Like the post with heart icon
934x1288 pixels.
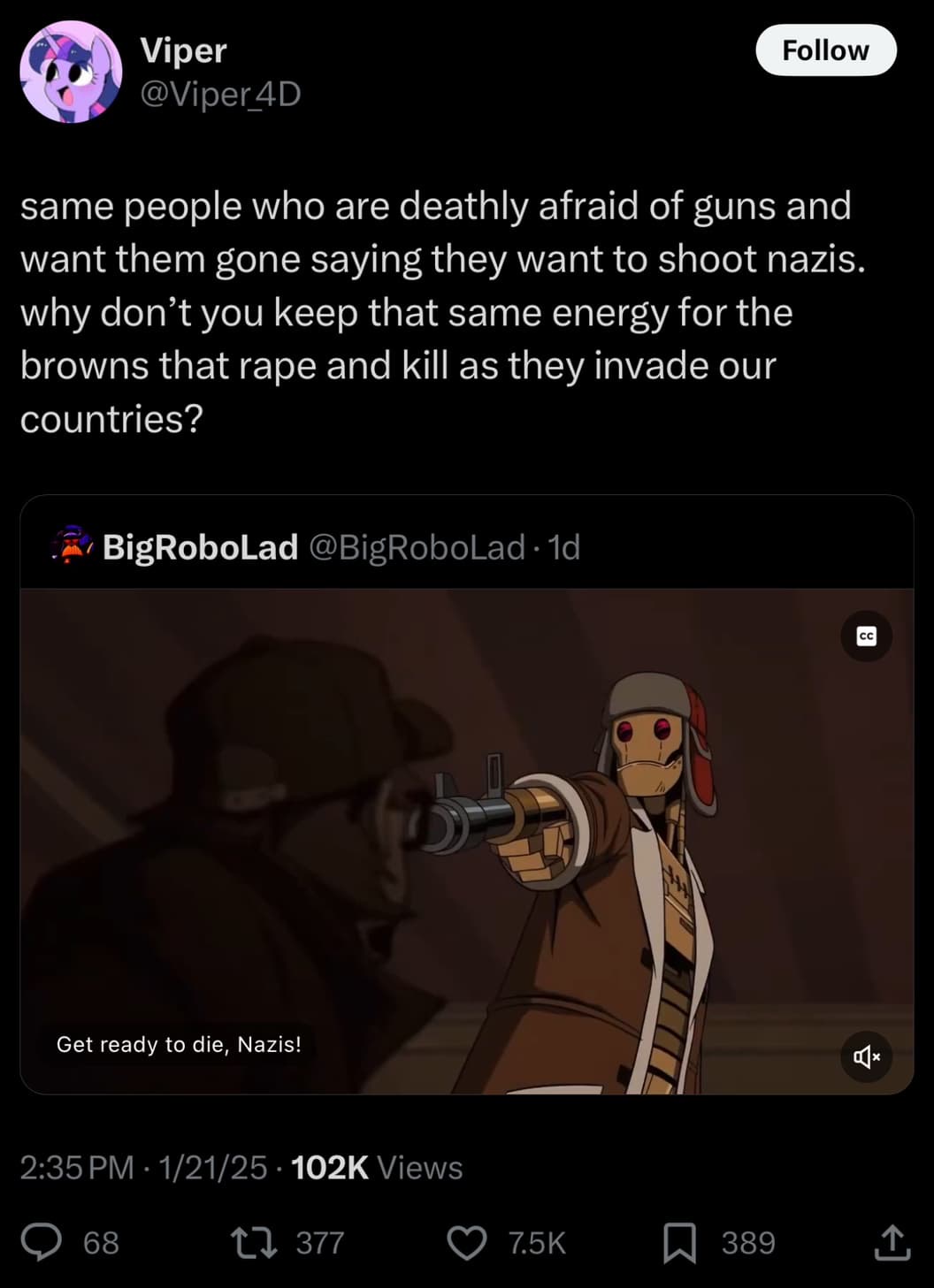(467, 1242)
